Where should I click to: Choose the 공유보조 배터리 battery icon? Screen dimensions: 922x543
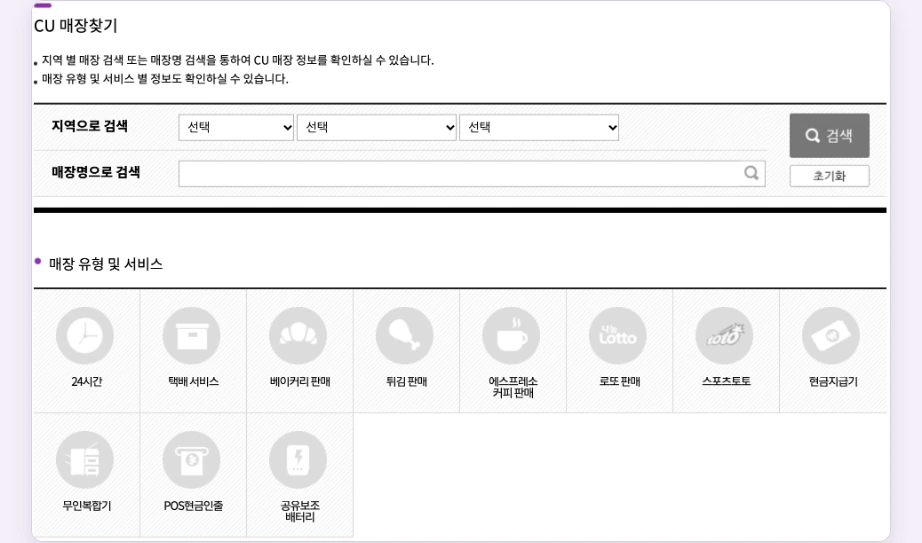click(298, 460)
